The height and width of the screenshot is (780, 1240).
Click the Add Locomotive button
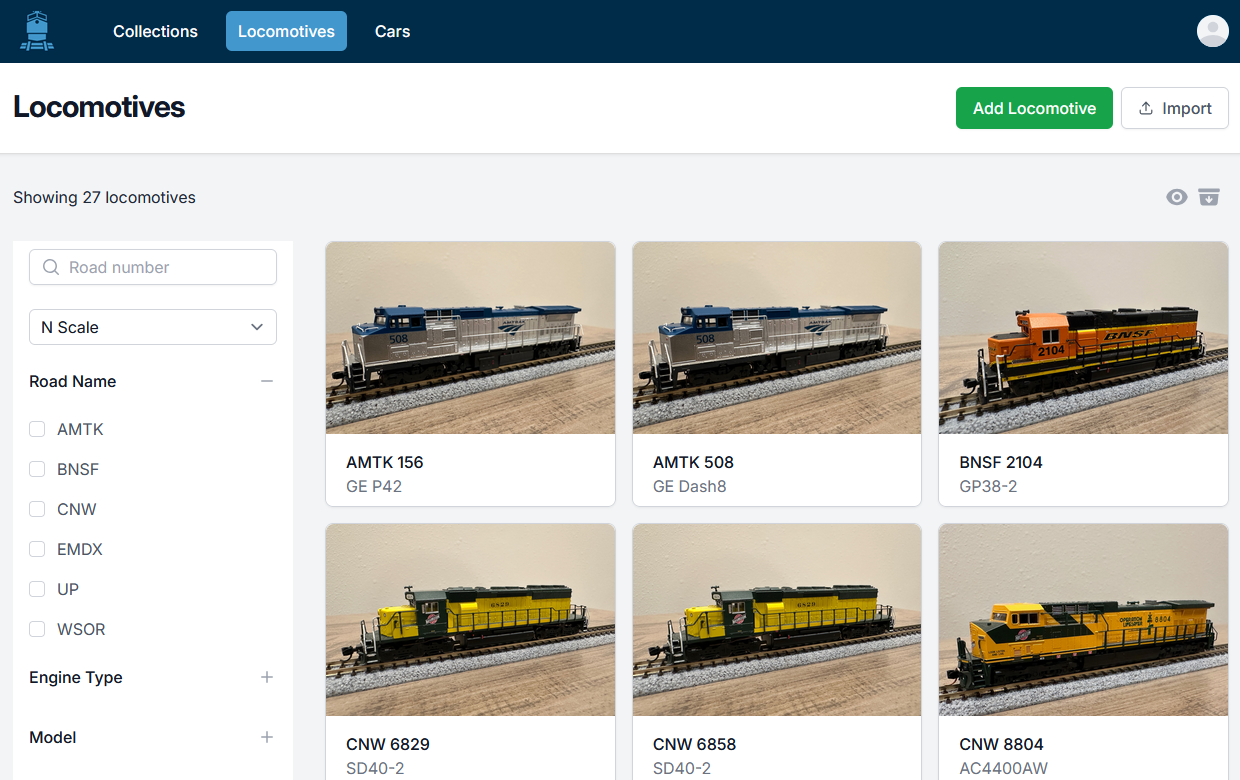(x=1034, y=108)
